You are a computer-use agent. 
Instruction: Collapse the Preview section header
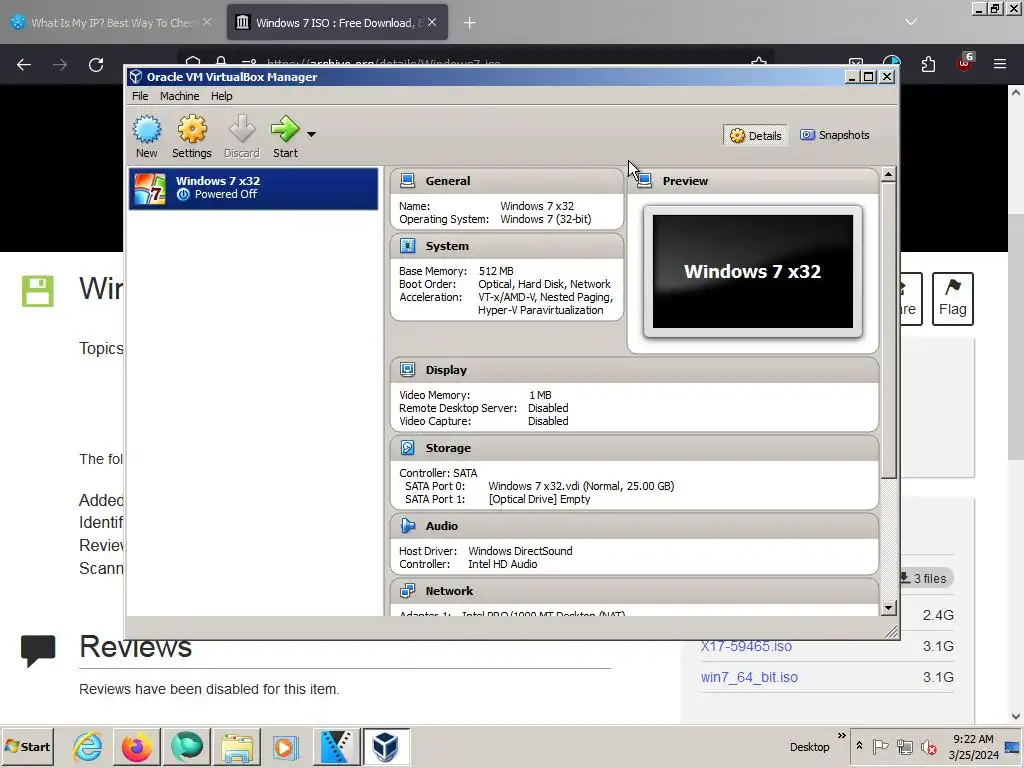(753, 181)
